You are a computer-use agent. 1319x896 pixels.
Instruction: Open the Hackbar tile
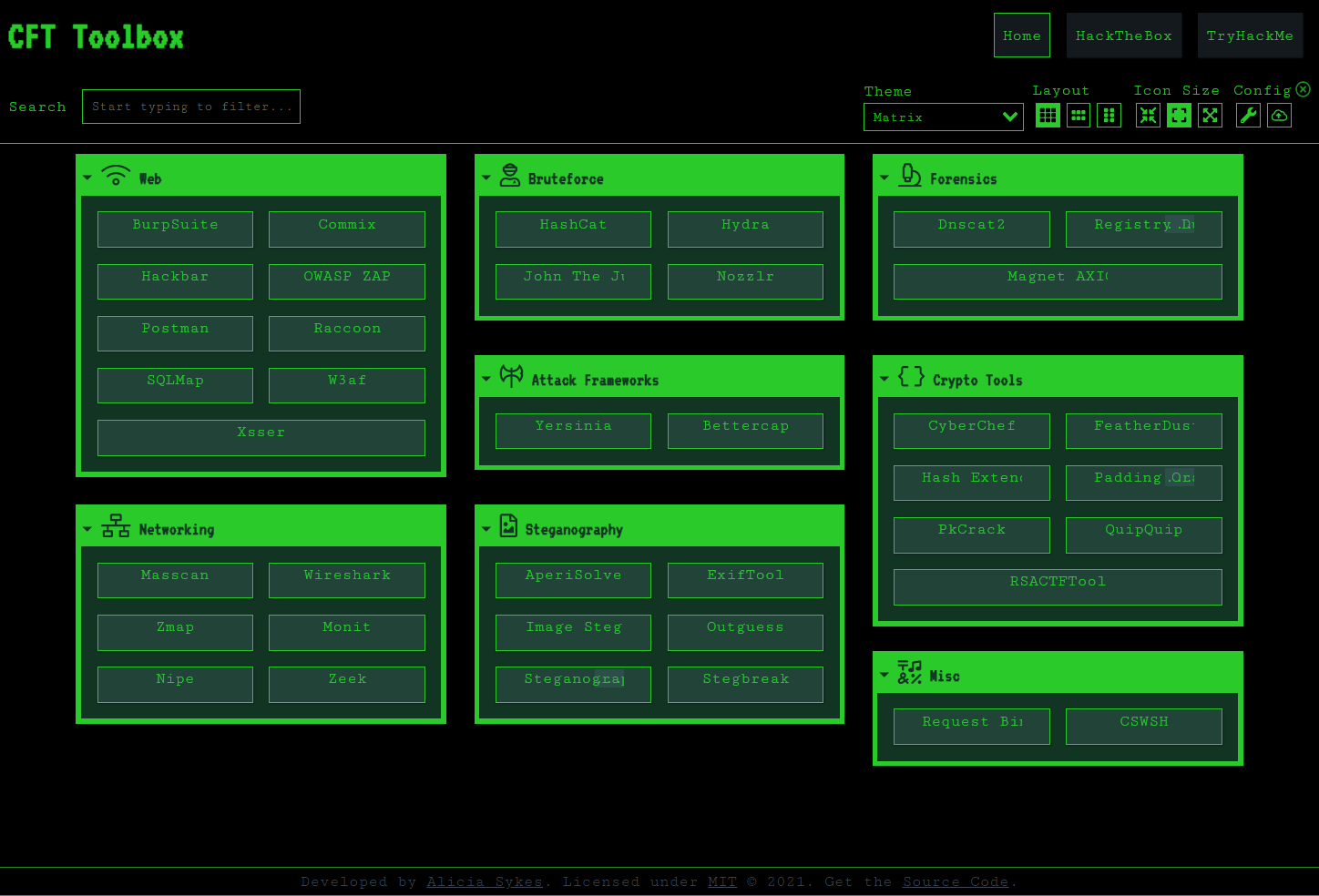tap(175, 281)
